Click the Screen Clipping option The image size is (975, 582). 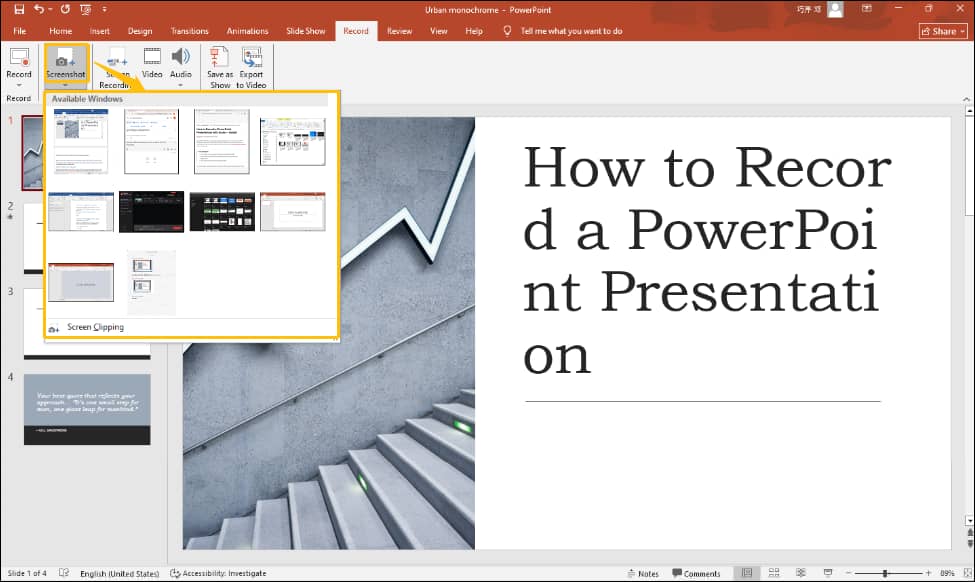pyautogui.click(x=94, y=327)
